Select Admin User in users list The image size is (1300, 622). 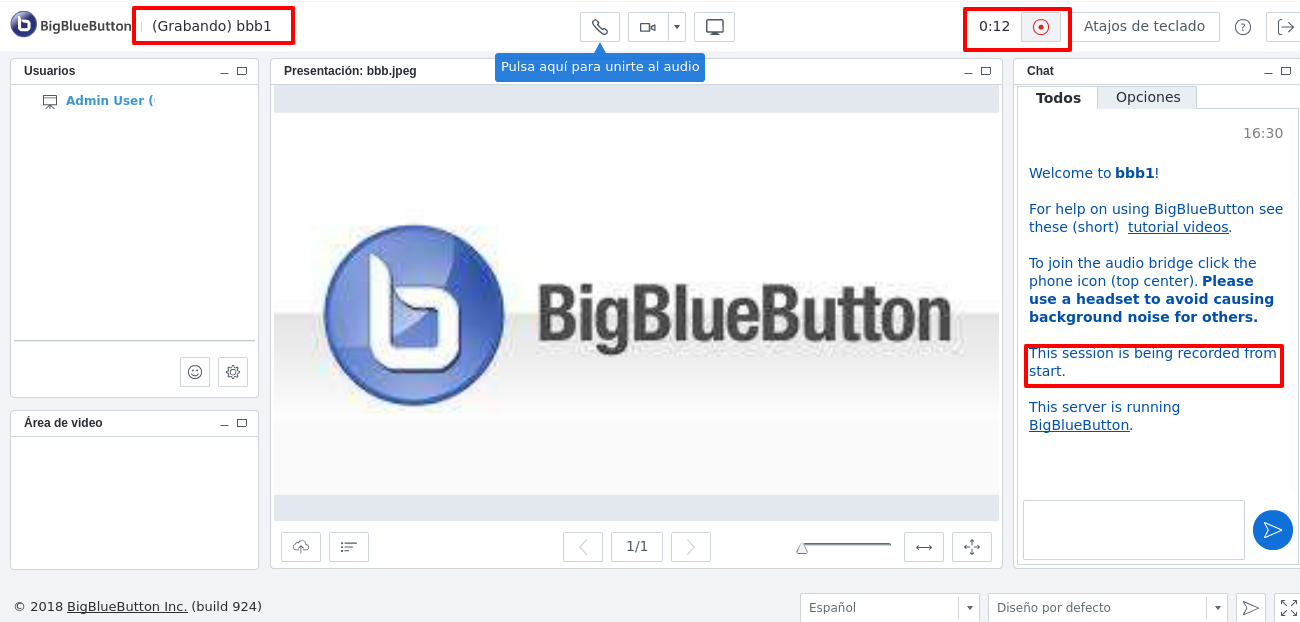click(x=110, y=101)
